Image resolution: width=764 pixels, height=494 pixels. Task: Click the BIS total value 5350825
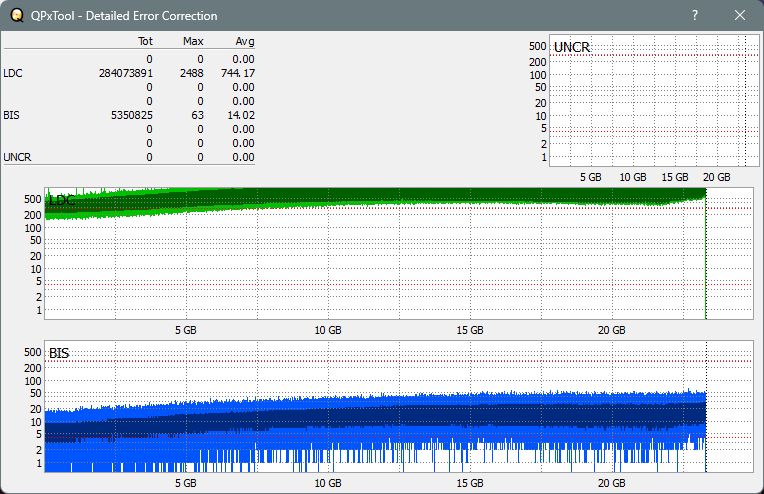pyautogui.click(x=131, y=115)
